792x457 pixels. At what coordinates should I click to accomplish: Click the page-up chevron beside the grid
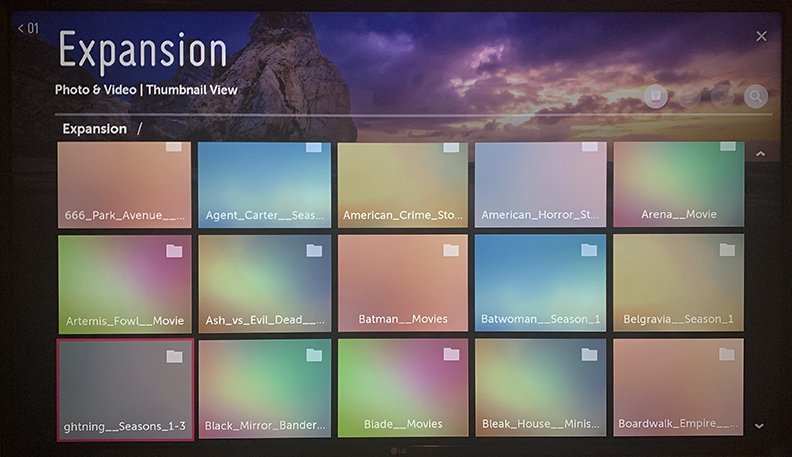(x=760, y=154)
